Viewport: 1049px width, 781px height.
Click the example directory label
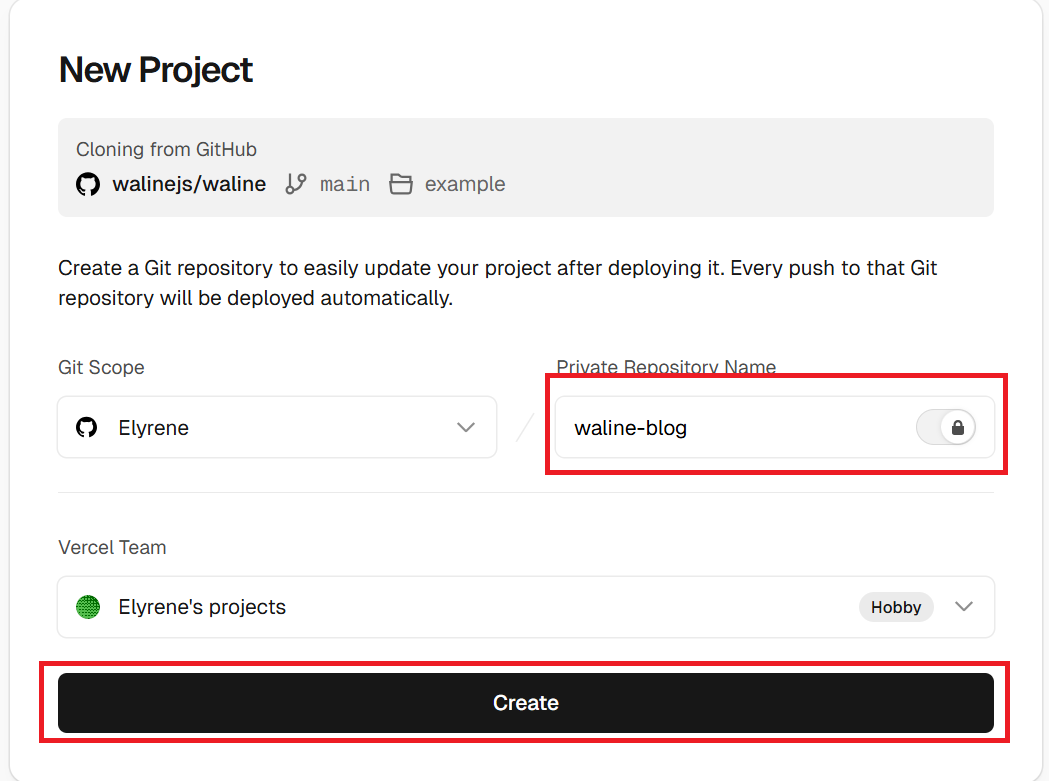pos(465,184)
